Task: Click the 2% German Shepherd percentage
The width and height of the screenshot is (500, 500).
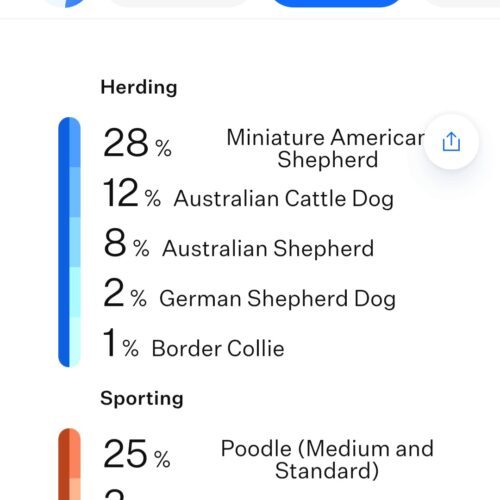Action: 125,293
